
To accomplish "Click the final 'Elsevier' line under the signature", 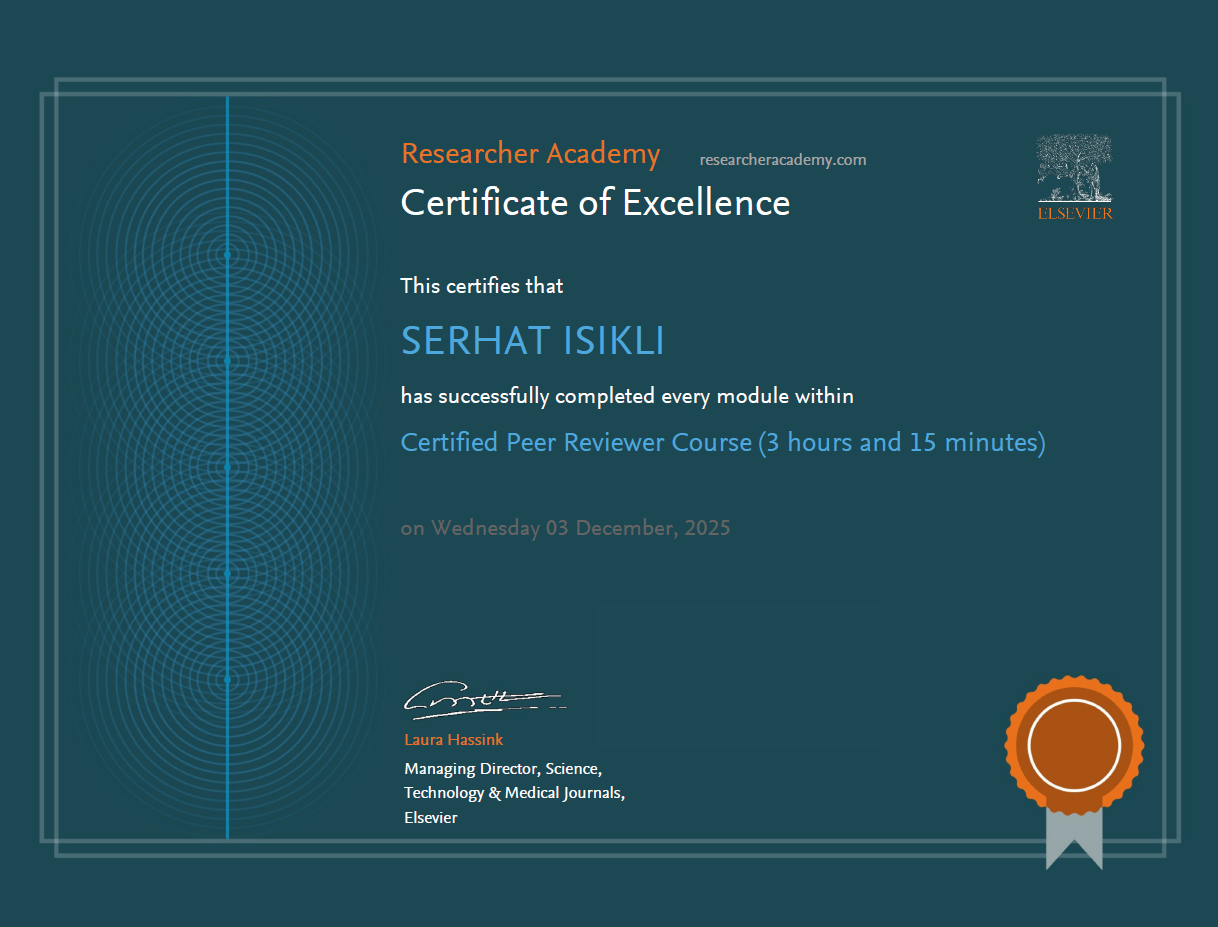I will pos(431,818).
